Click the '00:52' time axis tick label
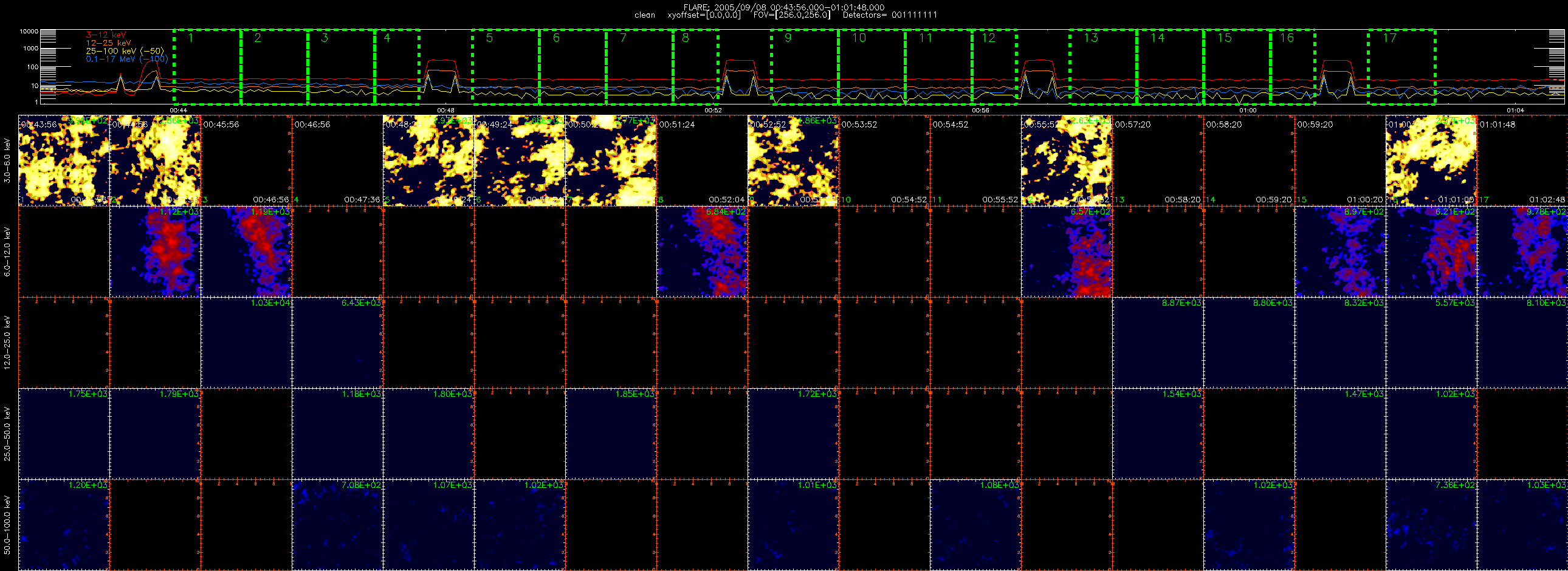This screenshot has height=571, width=1568. coord(713,110)
